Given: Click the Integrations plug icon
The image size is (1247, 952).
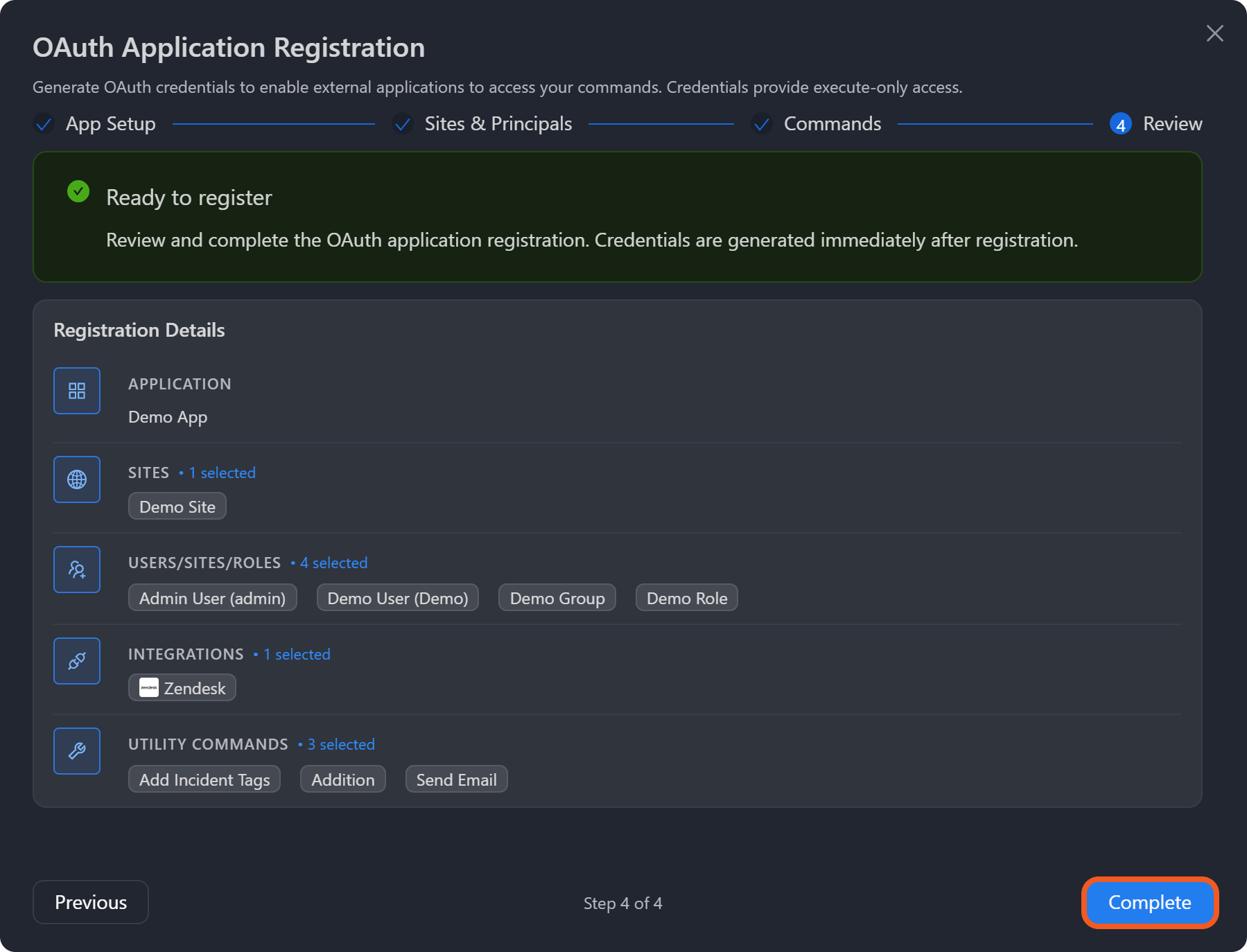Looking at the screenshot, I should click(x=77, y=661).
